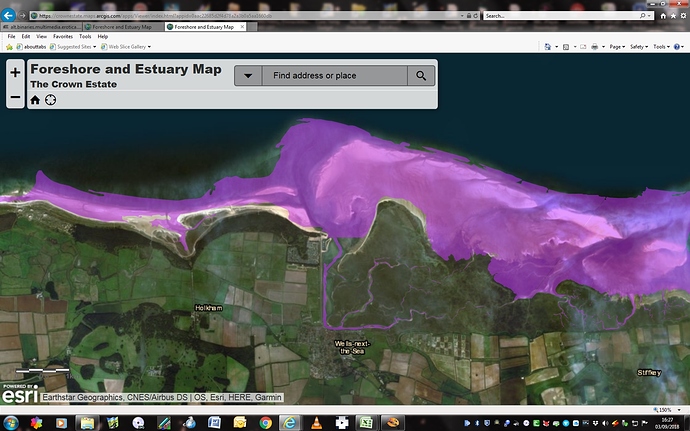This screenshot has width=690, height=431.
Task: Go forward with browser forward arrow
Action: coord(22,15)
